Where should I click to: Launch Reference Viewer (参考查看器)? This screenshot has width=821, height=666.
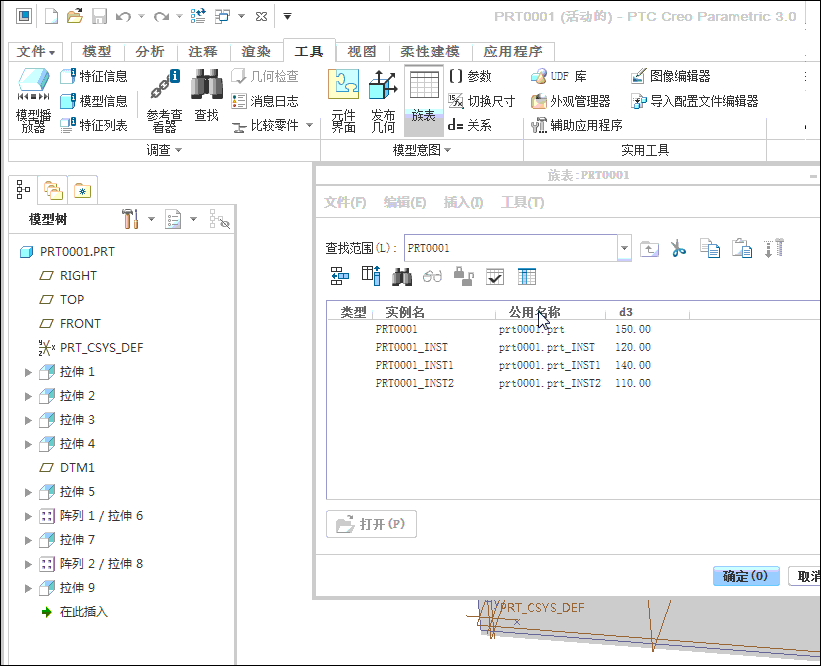[164, 100]
